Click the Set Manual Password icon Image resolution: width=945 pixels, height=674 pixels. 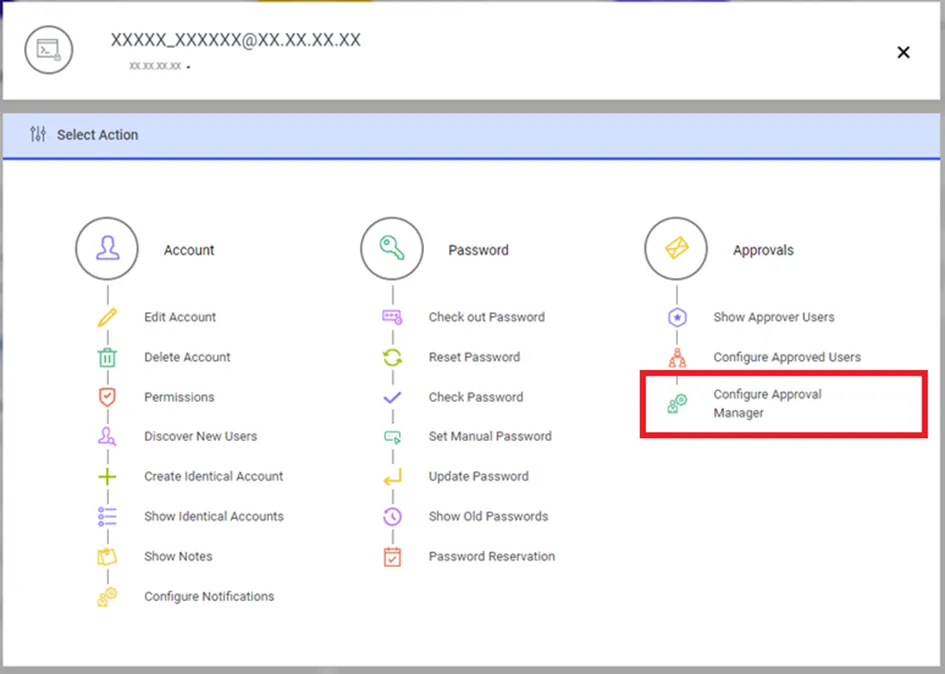point(392,436)
